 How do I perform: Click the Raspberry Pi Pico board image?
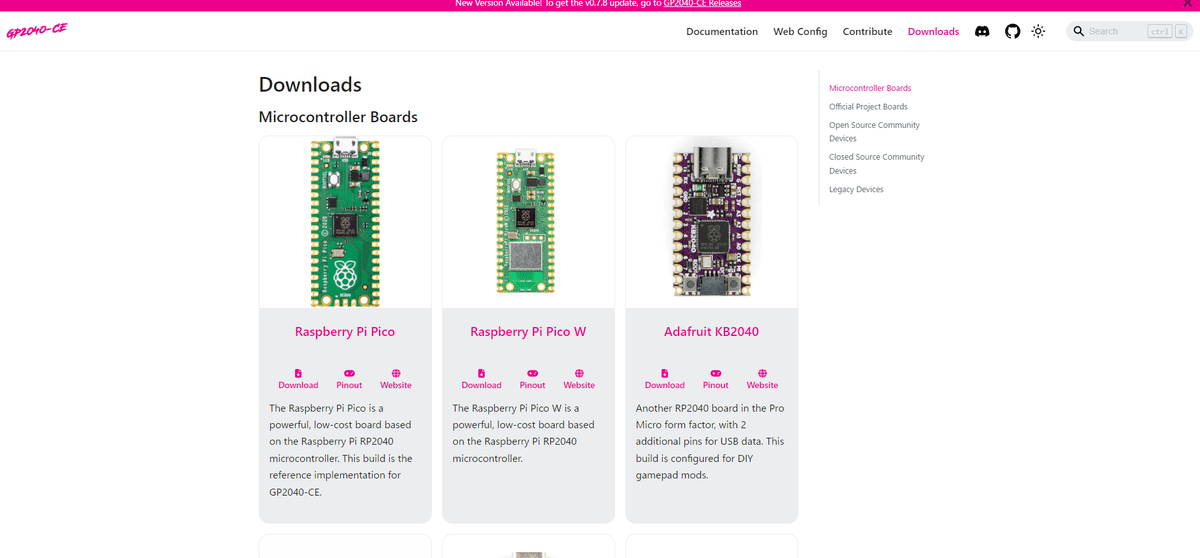[x=345, y=221]
